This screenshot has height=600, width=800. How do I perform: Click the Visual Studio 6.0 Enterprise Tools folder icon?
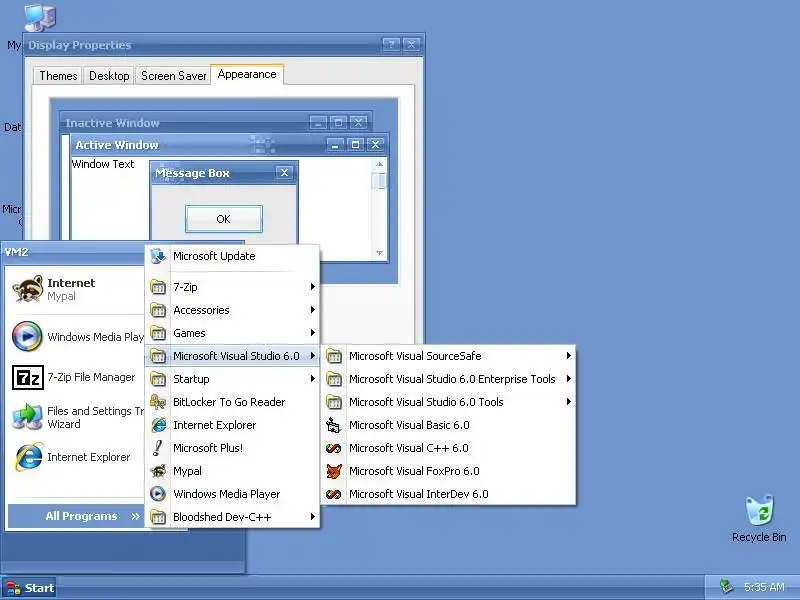tap(334, 379)
